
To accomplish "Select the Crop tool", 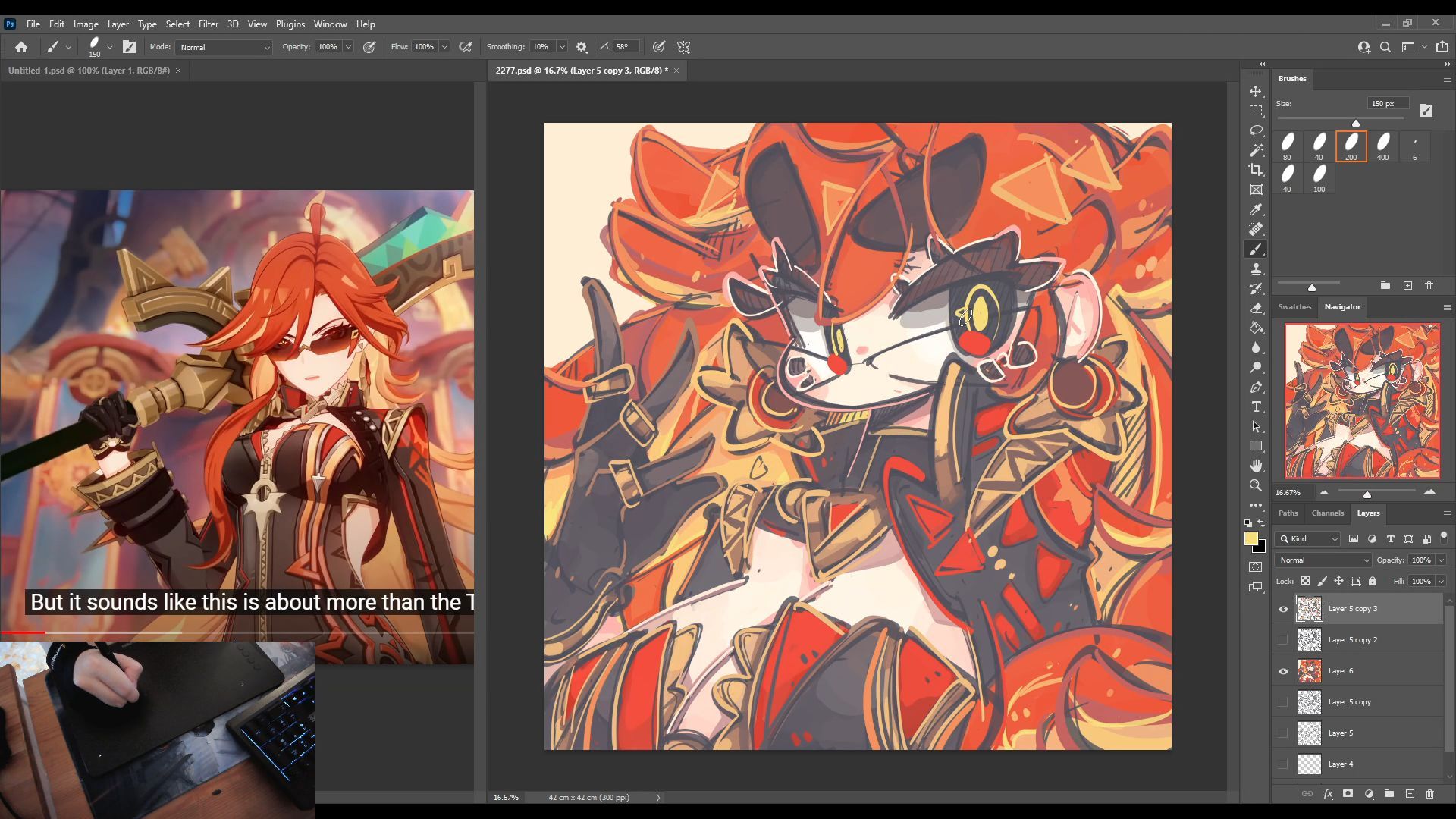I will coord(1256,170).
